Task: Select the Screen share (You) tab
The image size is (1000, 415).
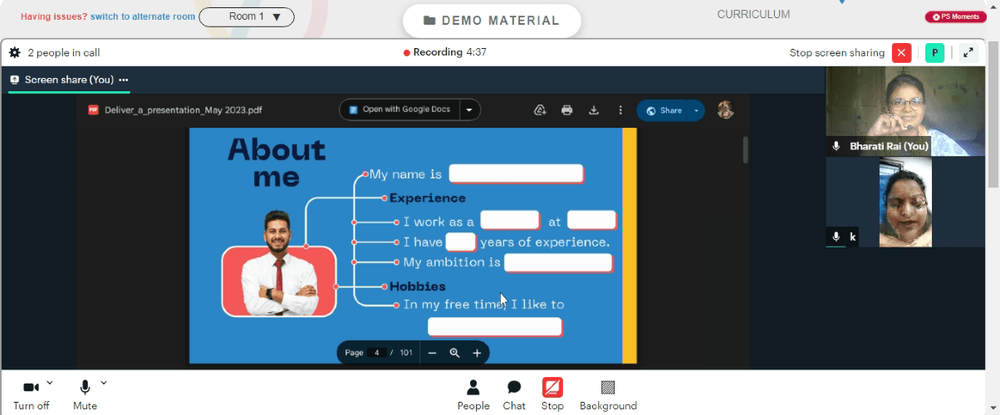Action: [69, 80]
